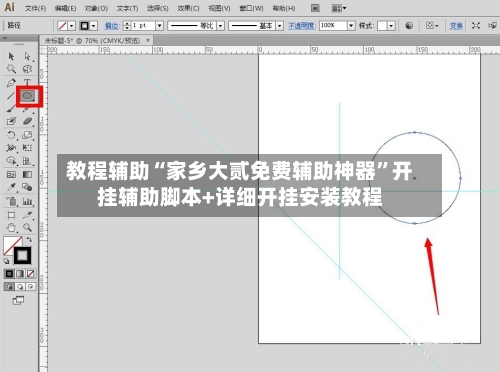This screenshot has height=372, width=500.
Task: Enable Draw Inside mode
Action: 31,286
